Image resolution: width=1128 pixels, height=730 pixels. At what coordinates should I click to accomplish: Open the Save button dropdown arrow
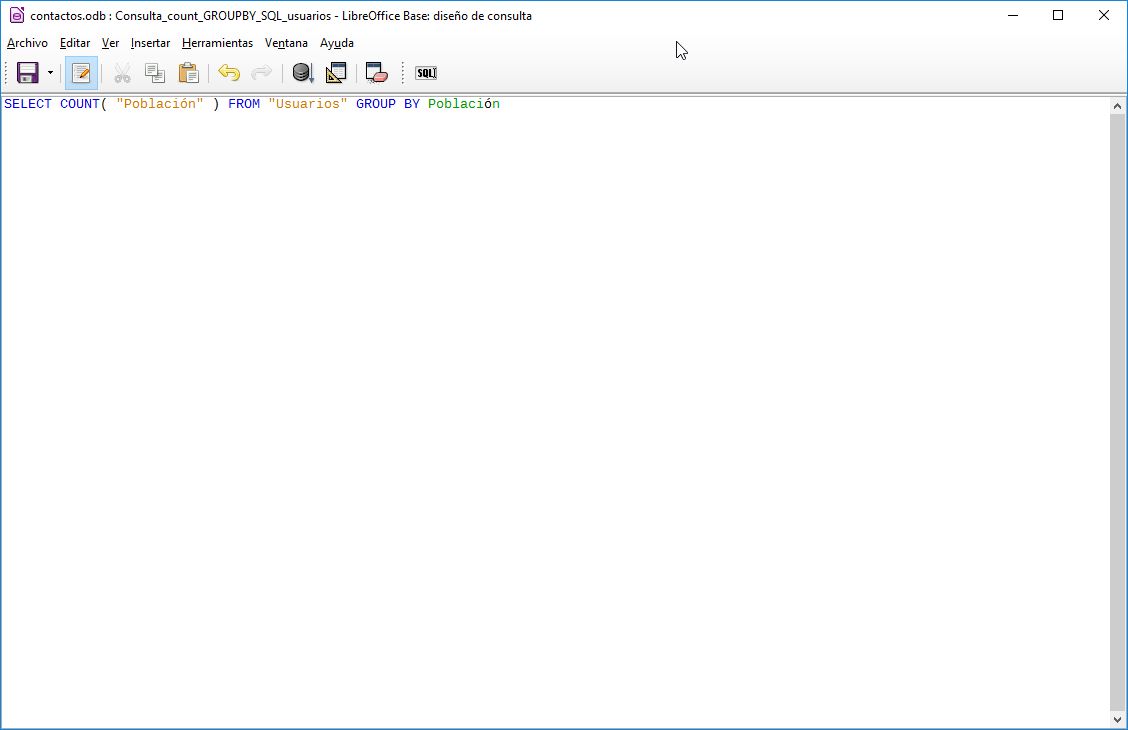click(48, 72)
